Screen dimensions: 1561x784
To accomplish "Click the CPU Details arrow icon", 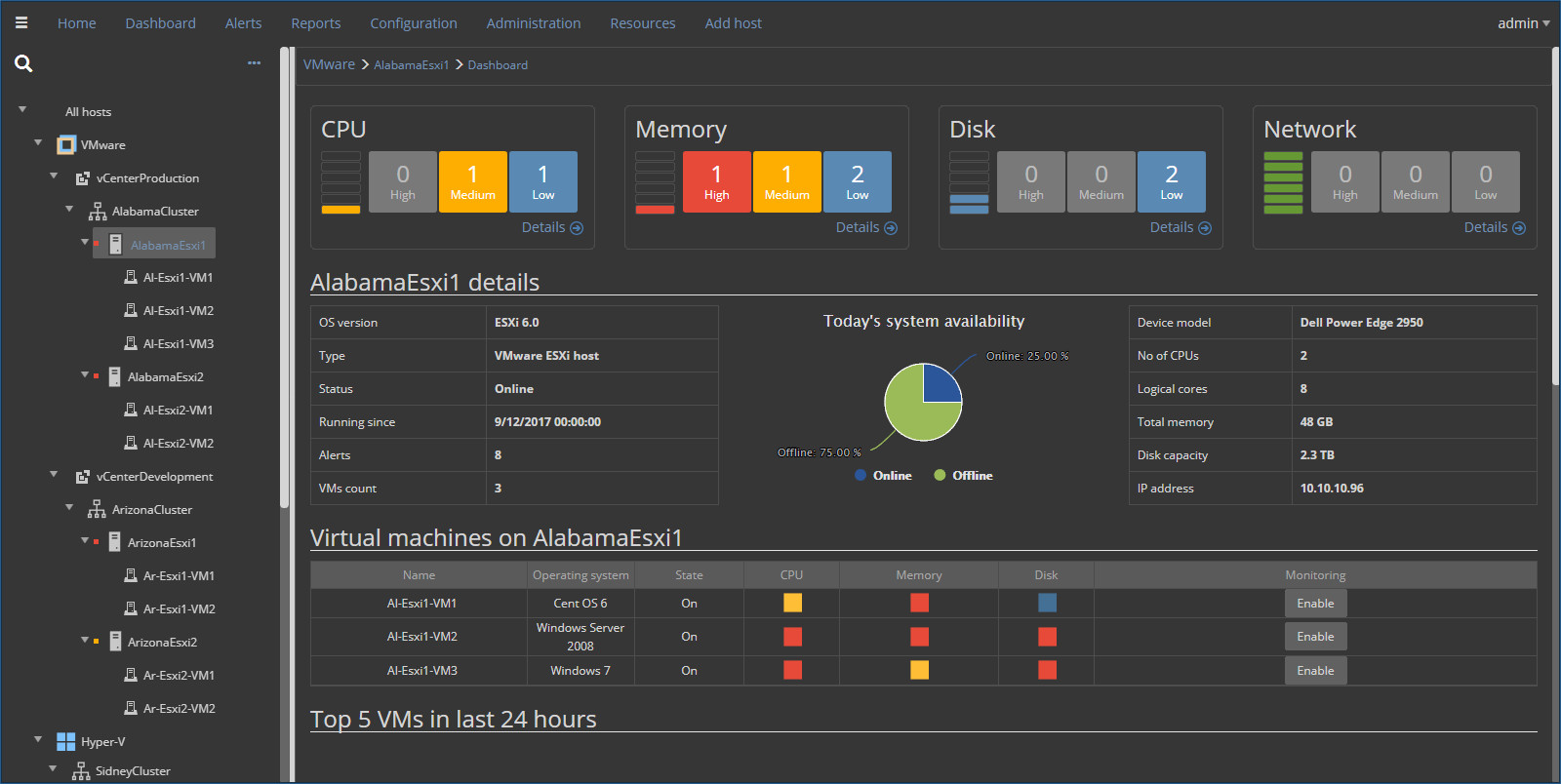I will [x=577, y=228].
